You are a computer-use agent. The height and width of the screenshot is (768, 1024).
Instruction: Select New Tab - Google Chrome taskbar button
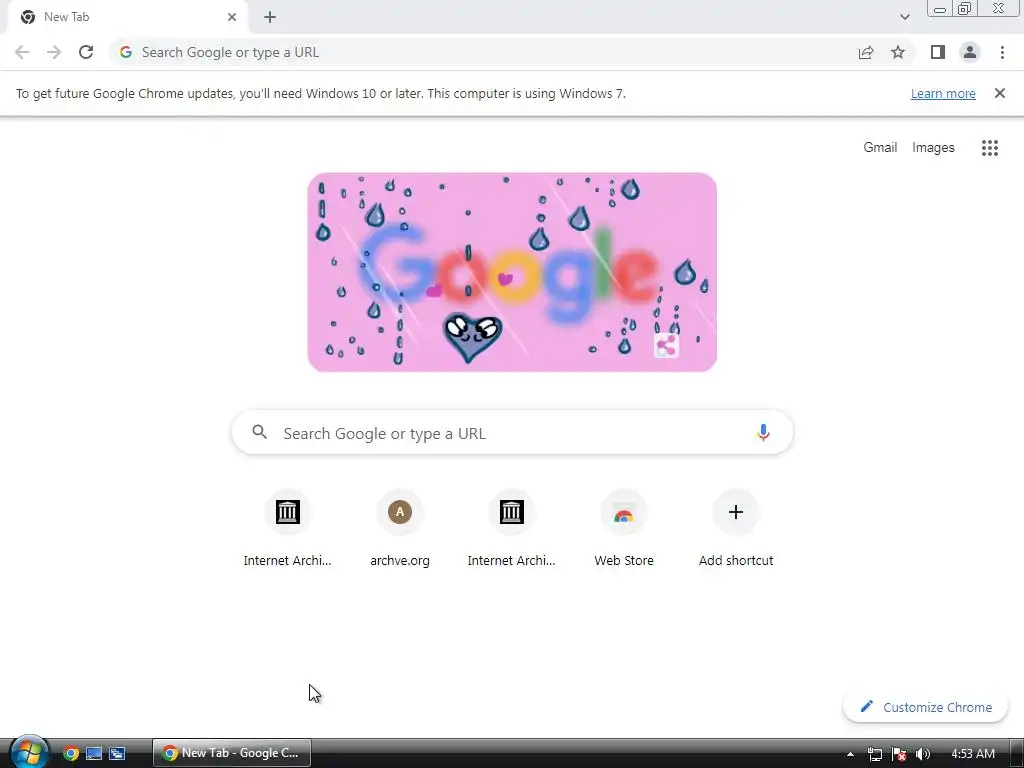coord(232,753)
